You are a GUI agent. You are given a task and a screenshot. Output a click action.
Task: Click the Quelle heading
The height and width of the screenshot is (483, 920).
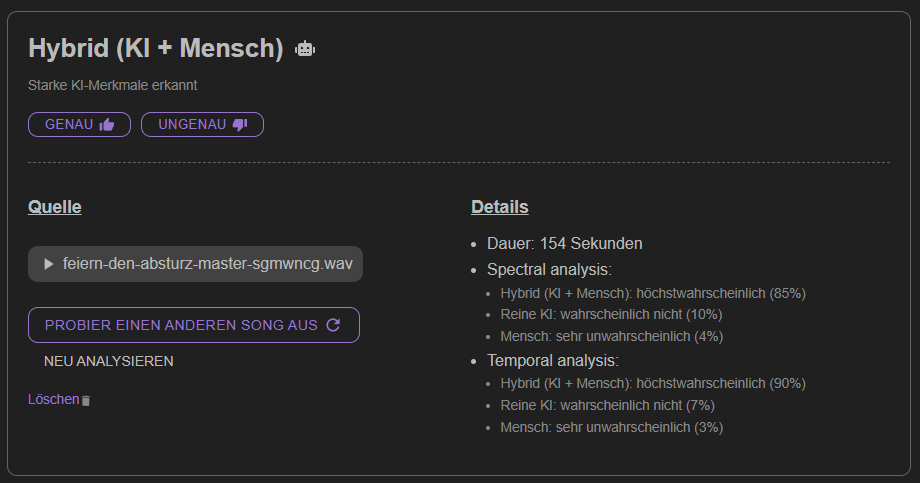click(55, 207)
